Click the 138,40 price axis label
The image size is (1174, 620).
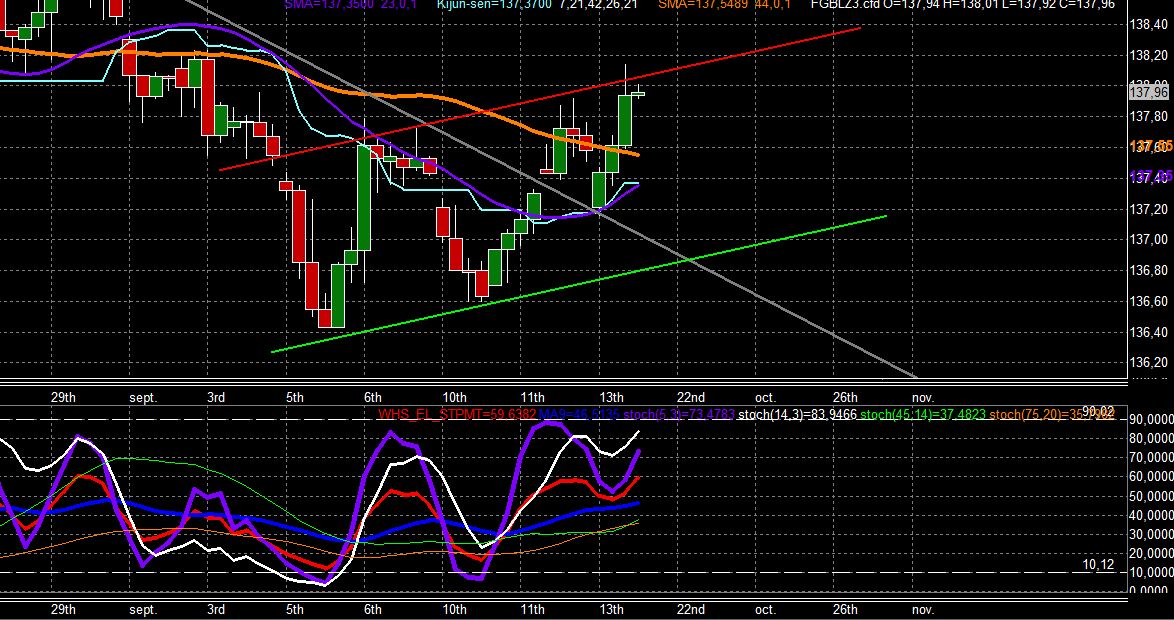[1148, 25]
